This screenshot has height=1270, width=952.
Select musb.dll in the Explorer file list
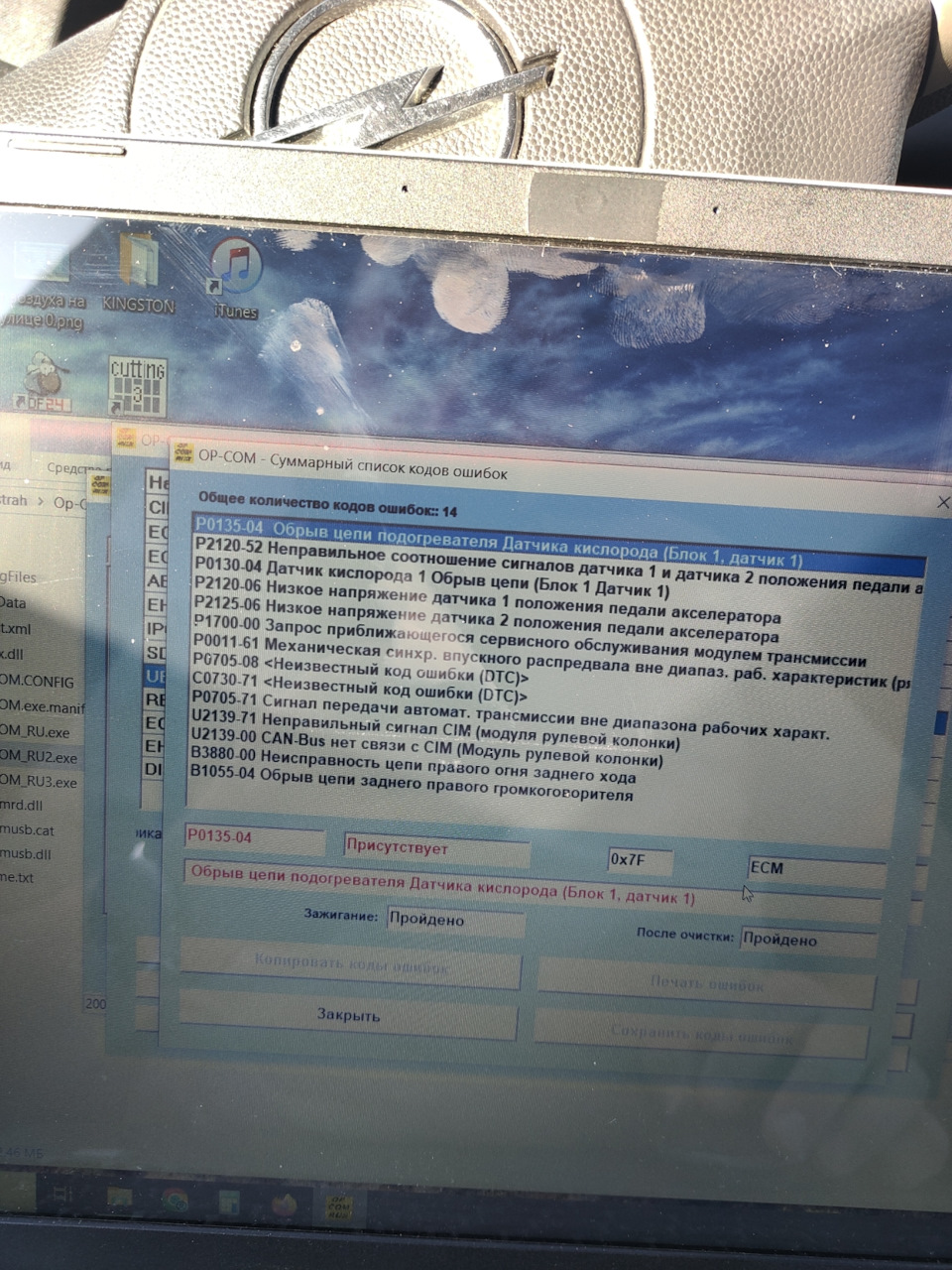26,852
